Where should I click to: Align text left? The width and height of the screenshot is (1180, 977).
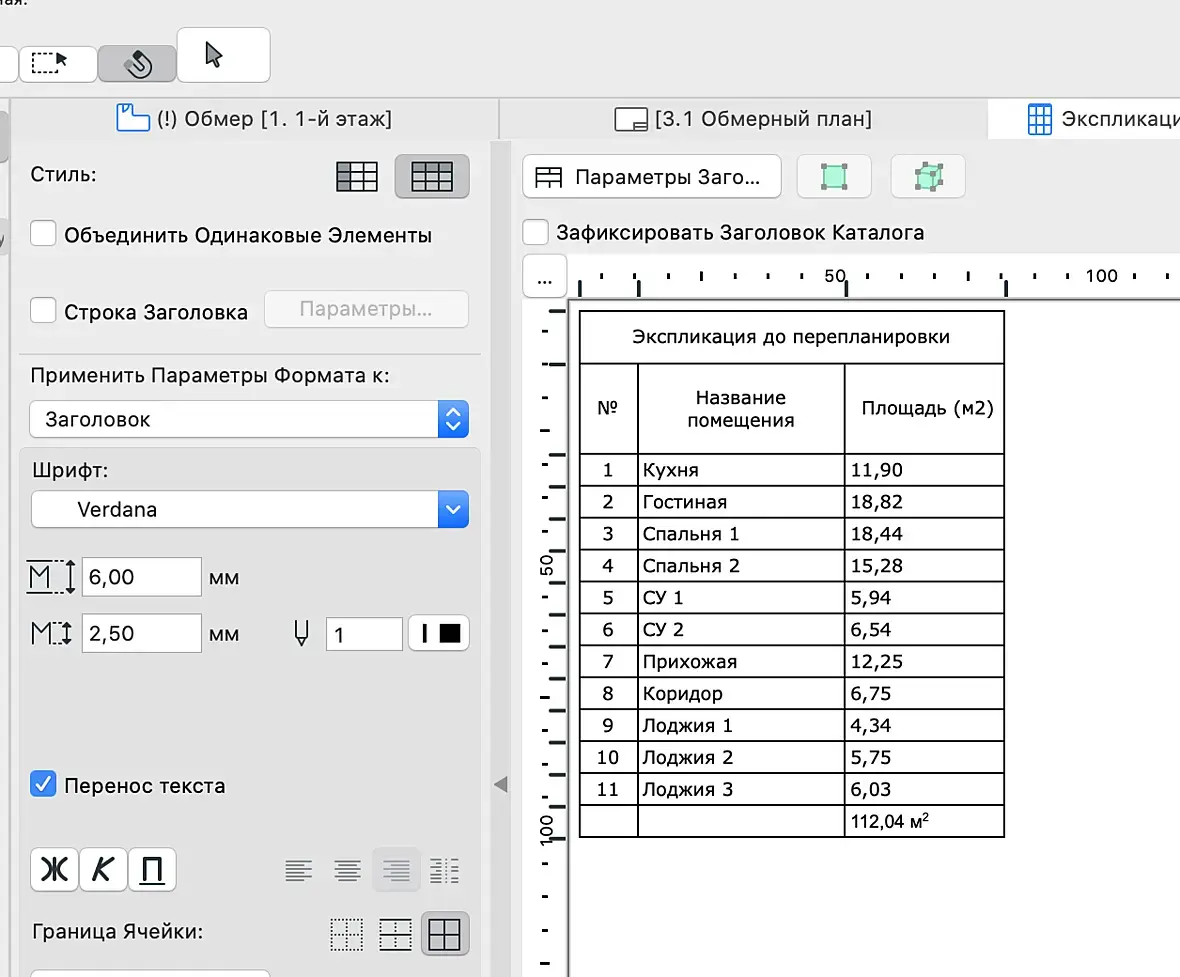pos(299,871)
